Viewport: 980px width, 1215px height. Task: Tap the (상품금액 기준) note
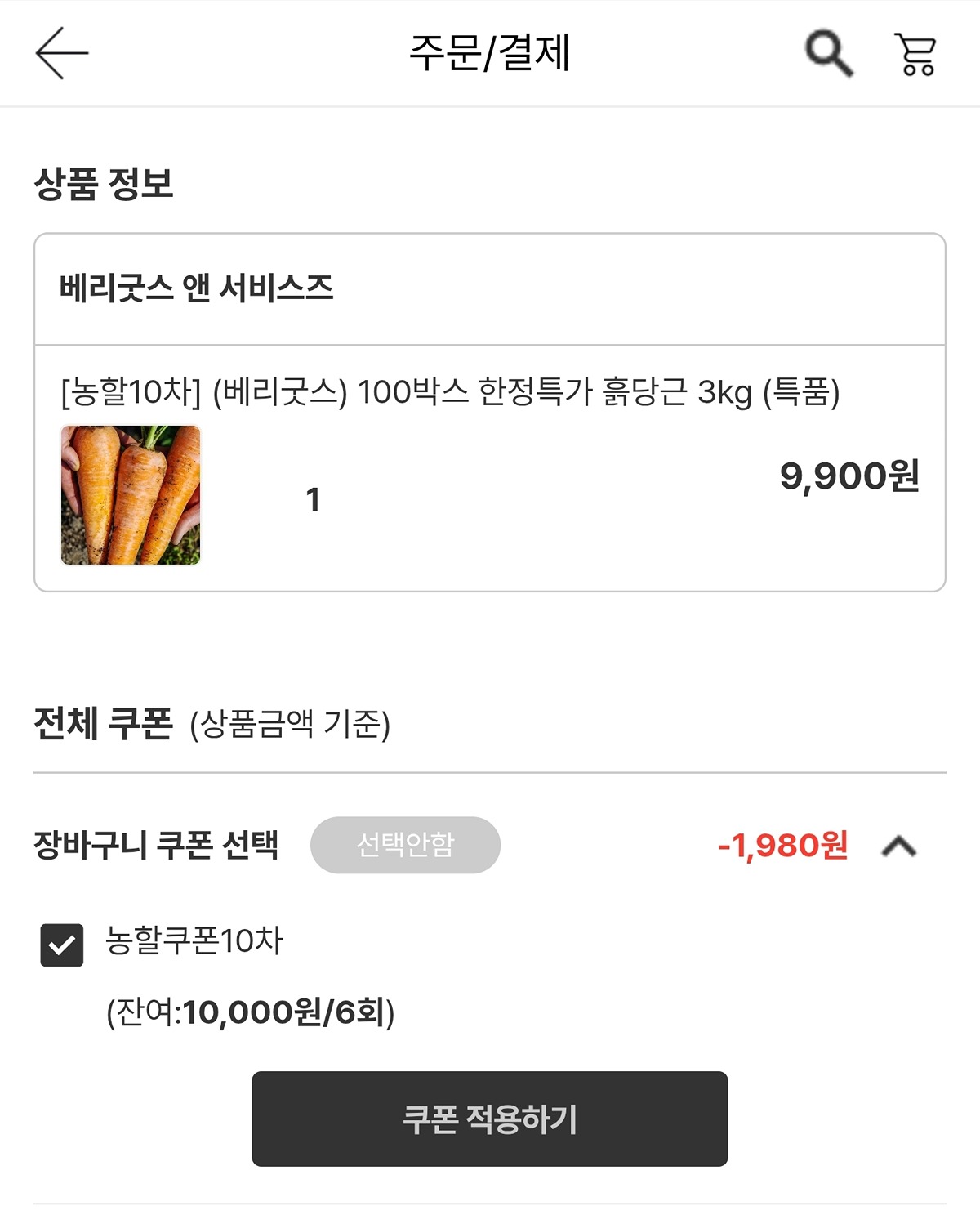[290, 725]
